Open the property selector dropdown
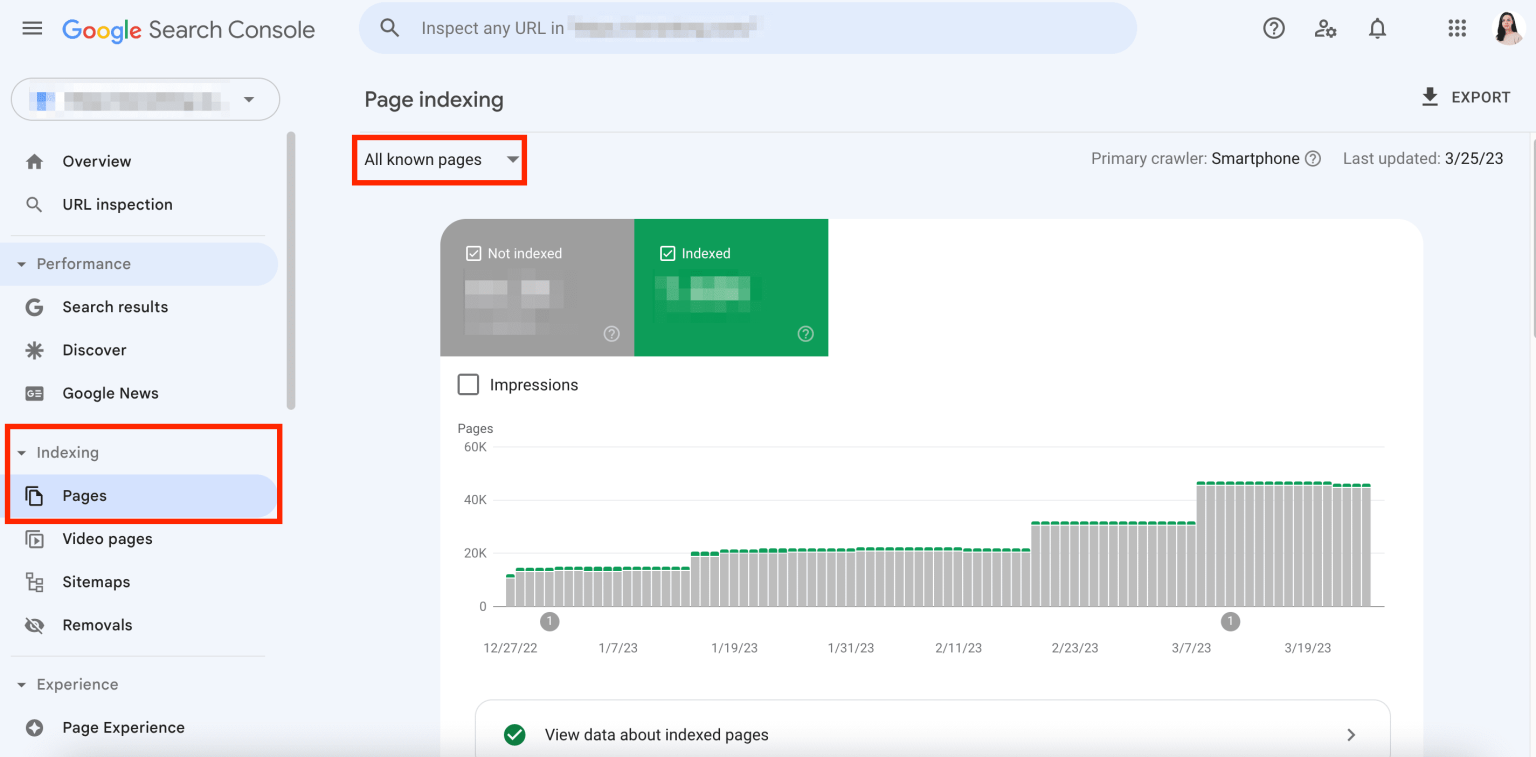1536x757 pixels. tap(145, 99)
